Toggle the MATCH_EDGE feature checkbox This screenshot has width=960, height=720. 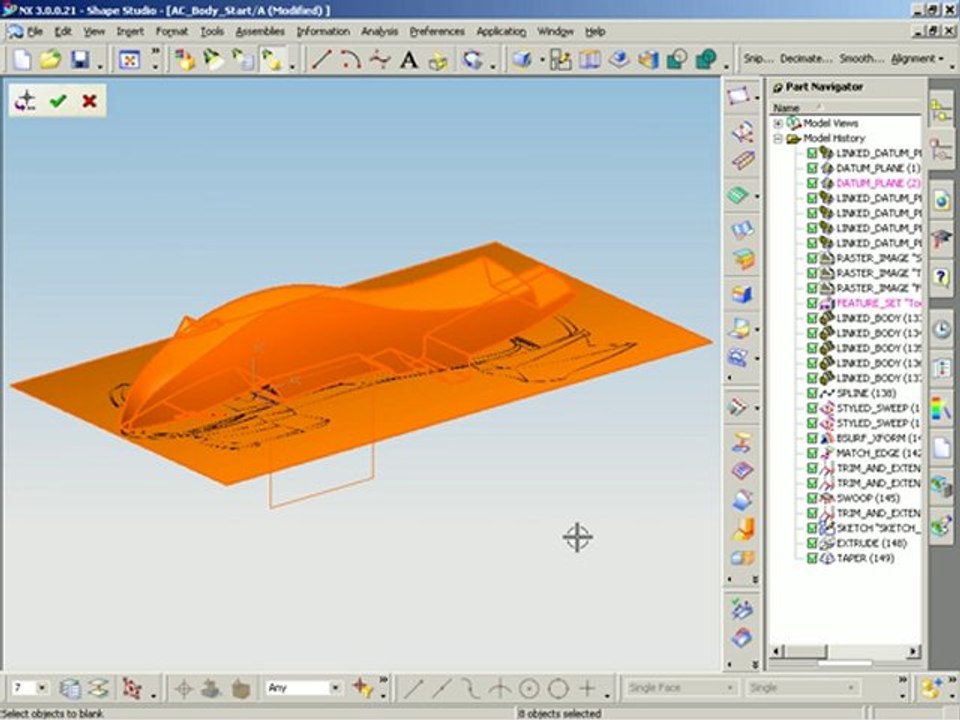812,453
